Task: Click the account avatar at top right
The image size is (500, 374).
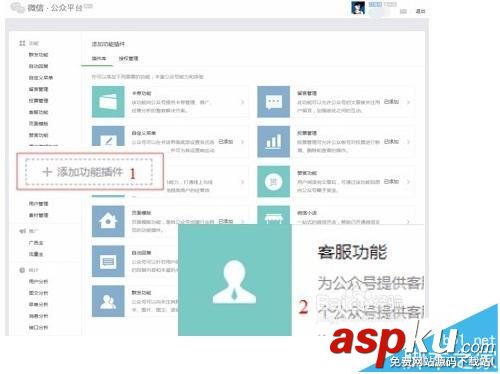Action: coord(358,7)
